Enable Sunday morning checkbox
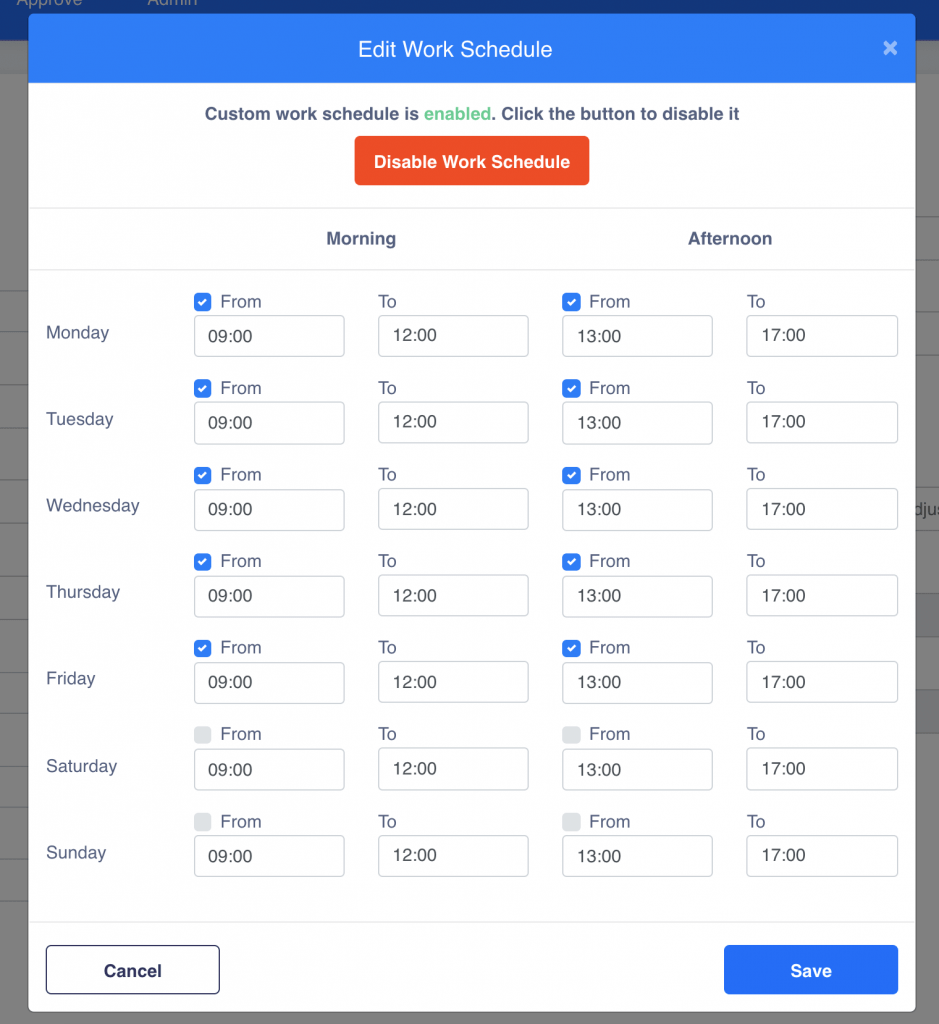Screen dimensions: 939x1024 click(x=203, y=822)
